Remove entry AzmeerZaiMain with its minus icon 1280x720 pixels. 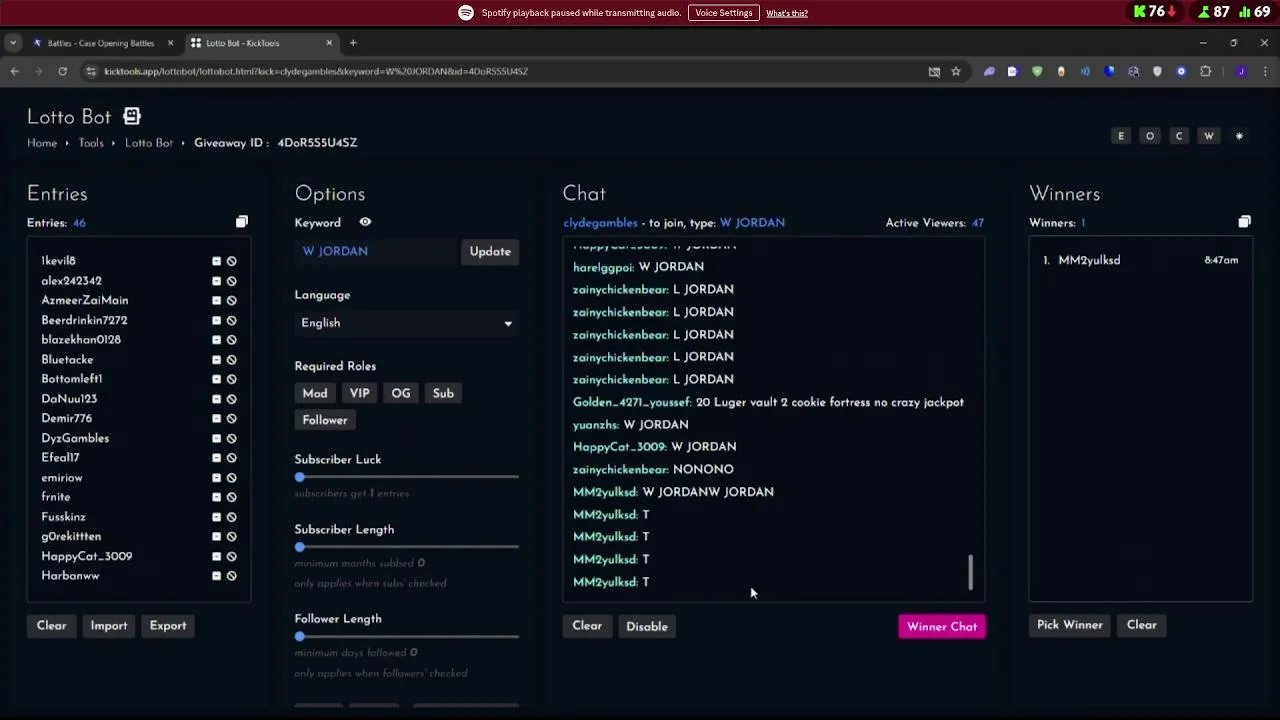pos(216,300)
